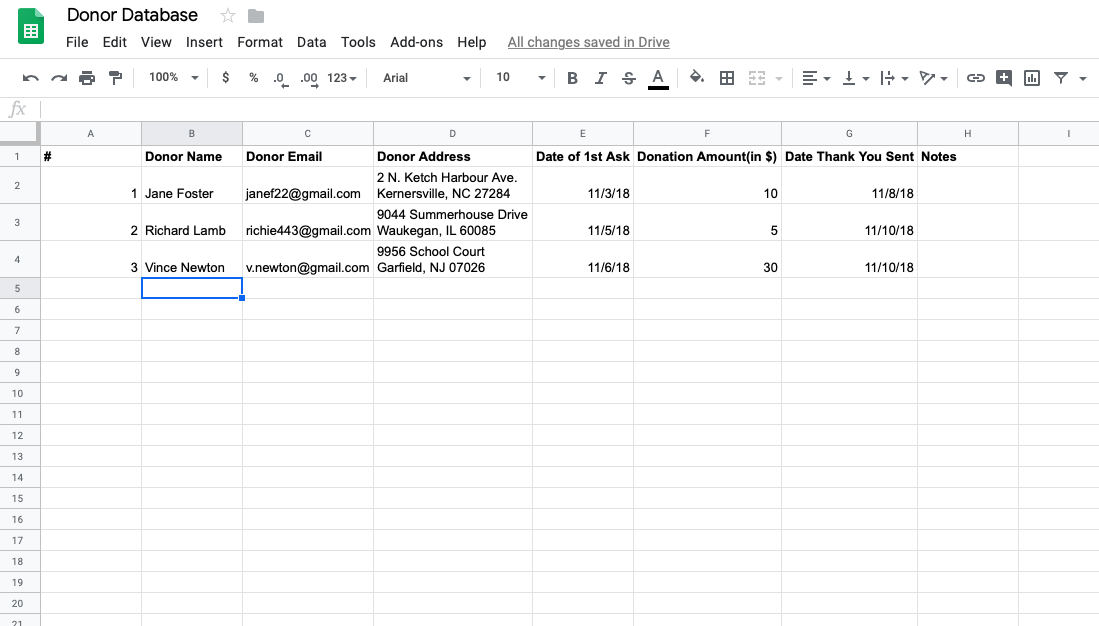1099x626 pixels.
Task: Open the 123 number format dropdown
Action: tap(342, 78)
